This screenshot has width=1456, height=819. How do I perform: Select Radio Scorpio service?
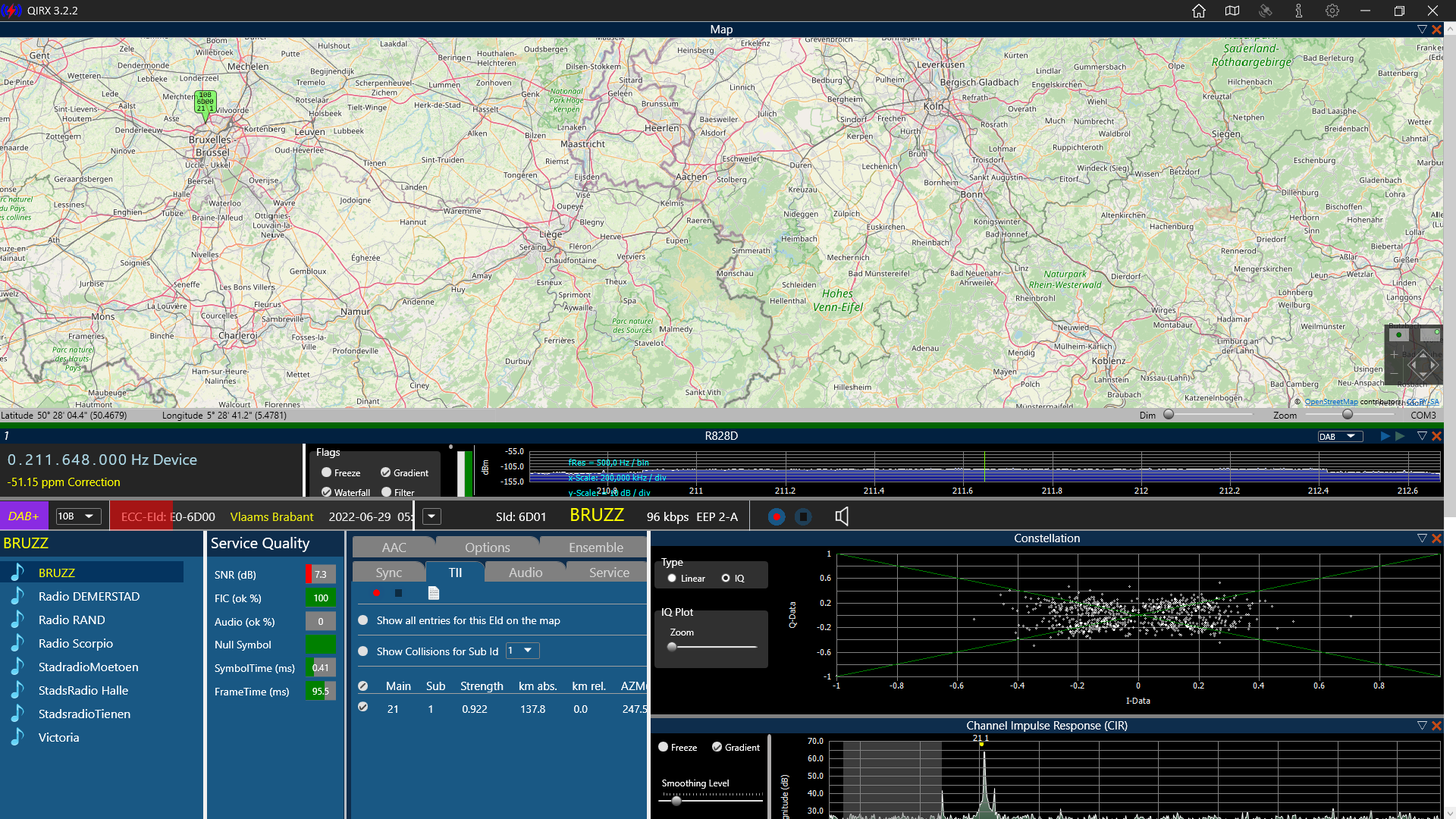[x=76, y=643]
